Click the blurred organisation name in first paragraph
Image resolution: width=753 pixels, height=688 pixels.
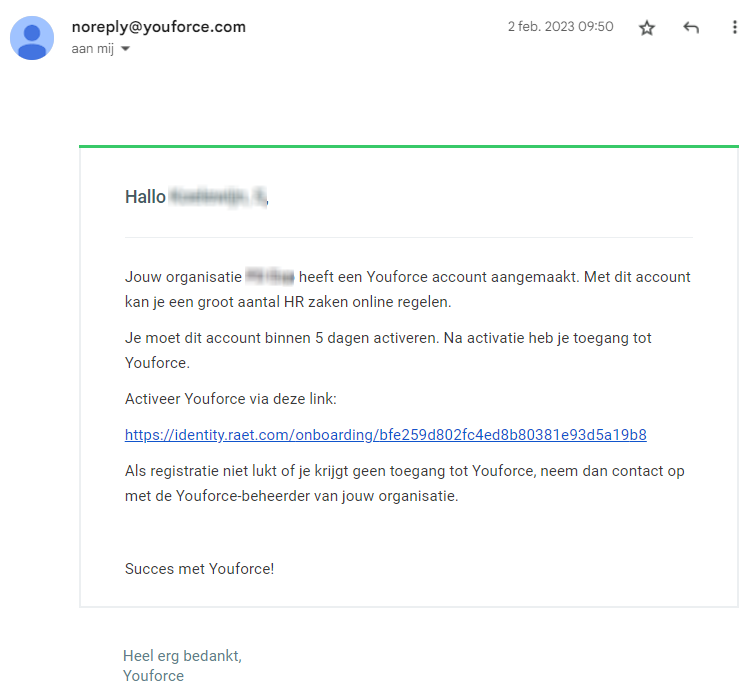coord(270,277)
